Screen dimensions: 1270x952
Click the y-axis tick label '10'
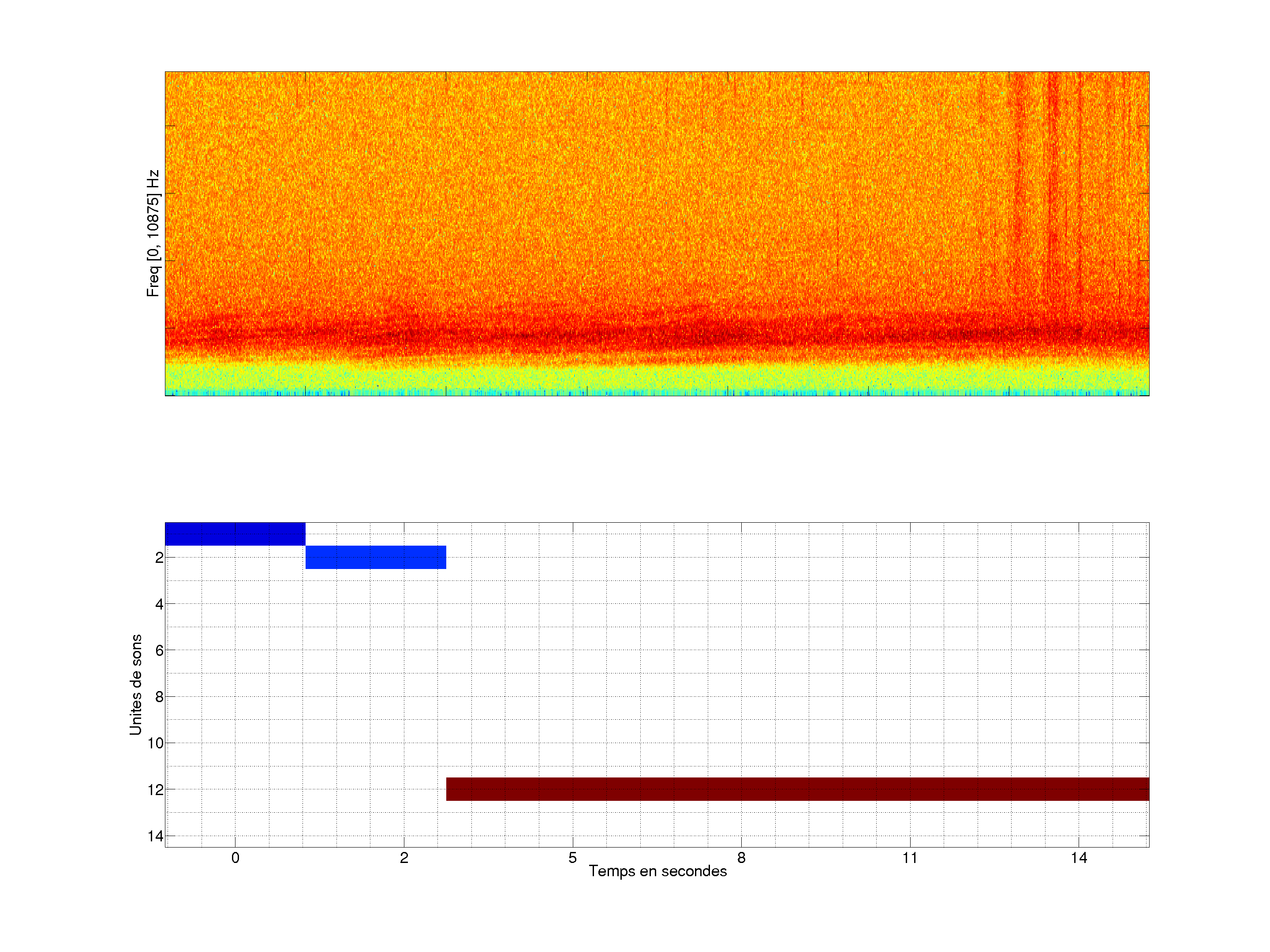156,743
